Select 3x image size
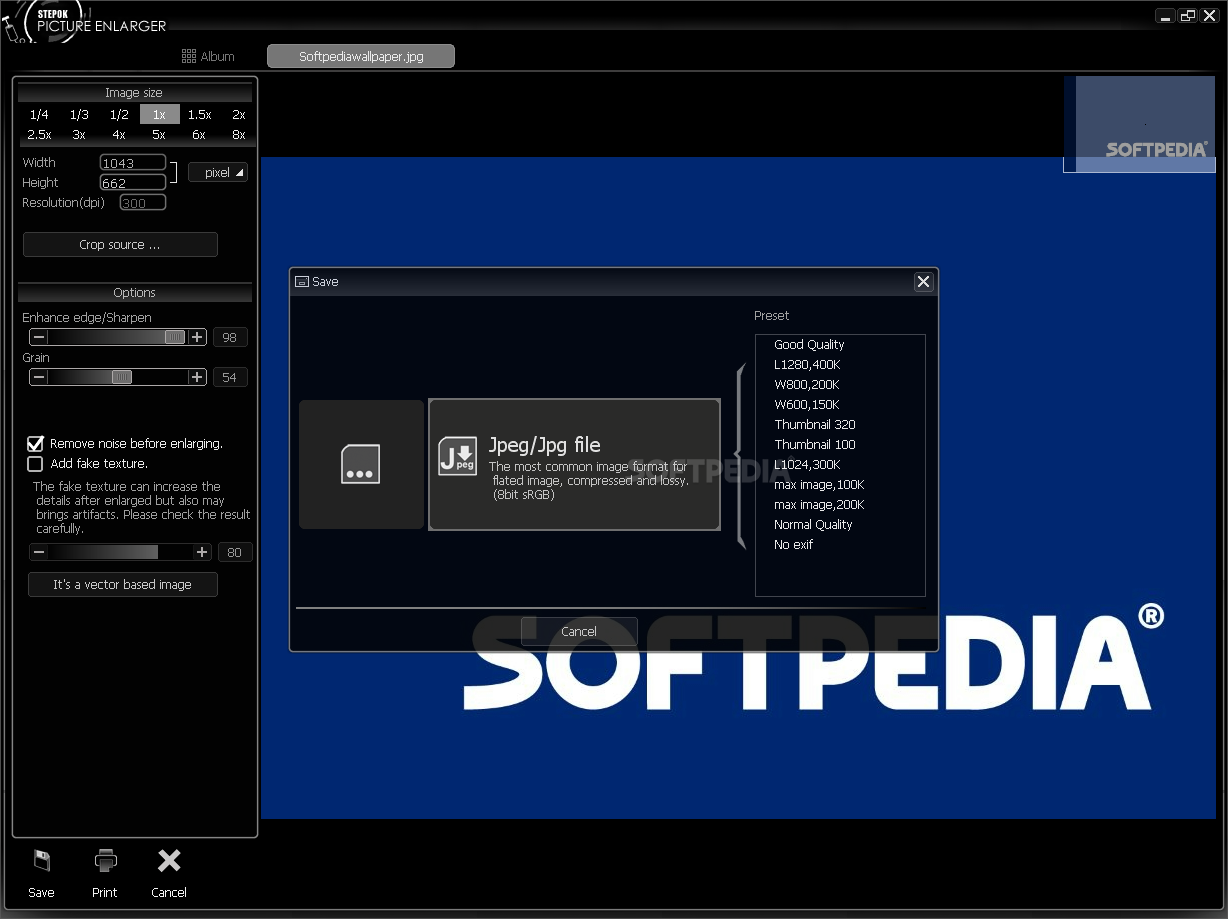 pyautogui.click(x=79, y=134)
